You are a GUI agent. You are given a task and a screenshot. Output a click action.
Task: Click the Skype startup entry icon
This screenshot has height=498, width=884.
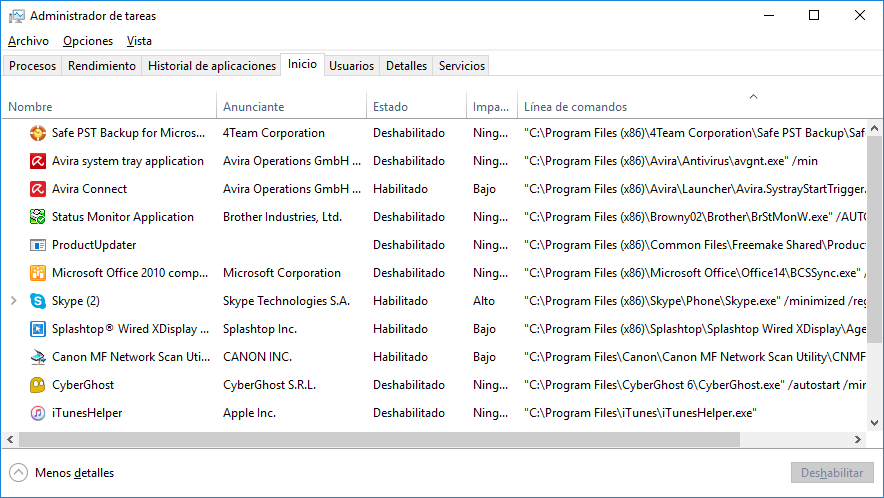click(x=38, y=301)
